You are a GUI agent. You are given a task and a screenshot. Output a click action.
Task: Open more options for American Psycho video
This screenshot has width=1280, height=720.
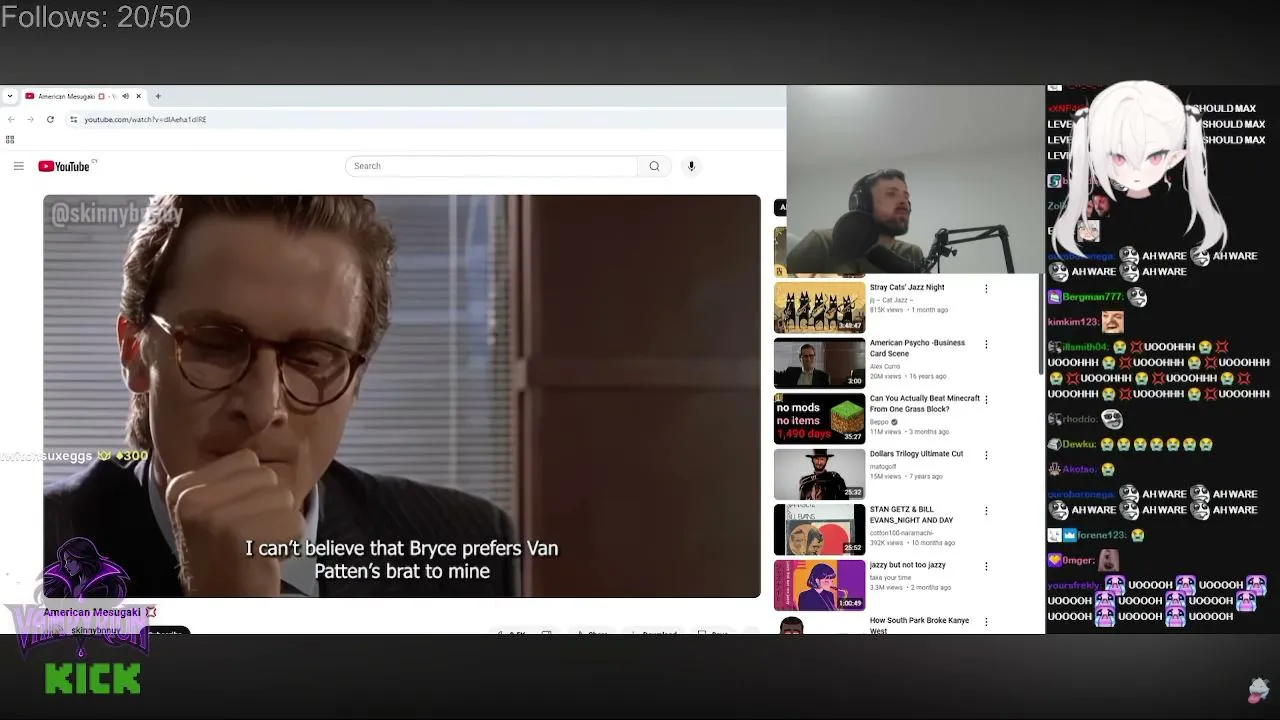click(986, 344)
